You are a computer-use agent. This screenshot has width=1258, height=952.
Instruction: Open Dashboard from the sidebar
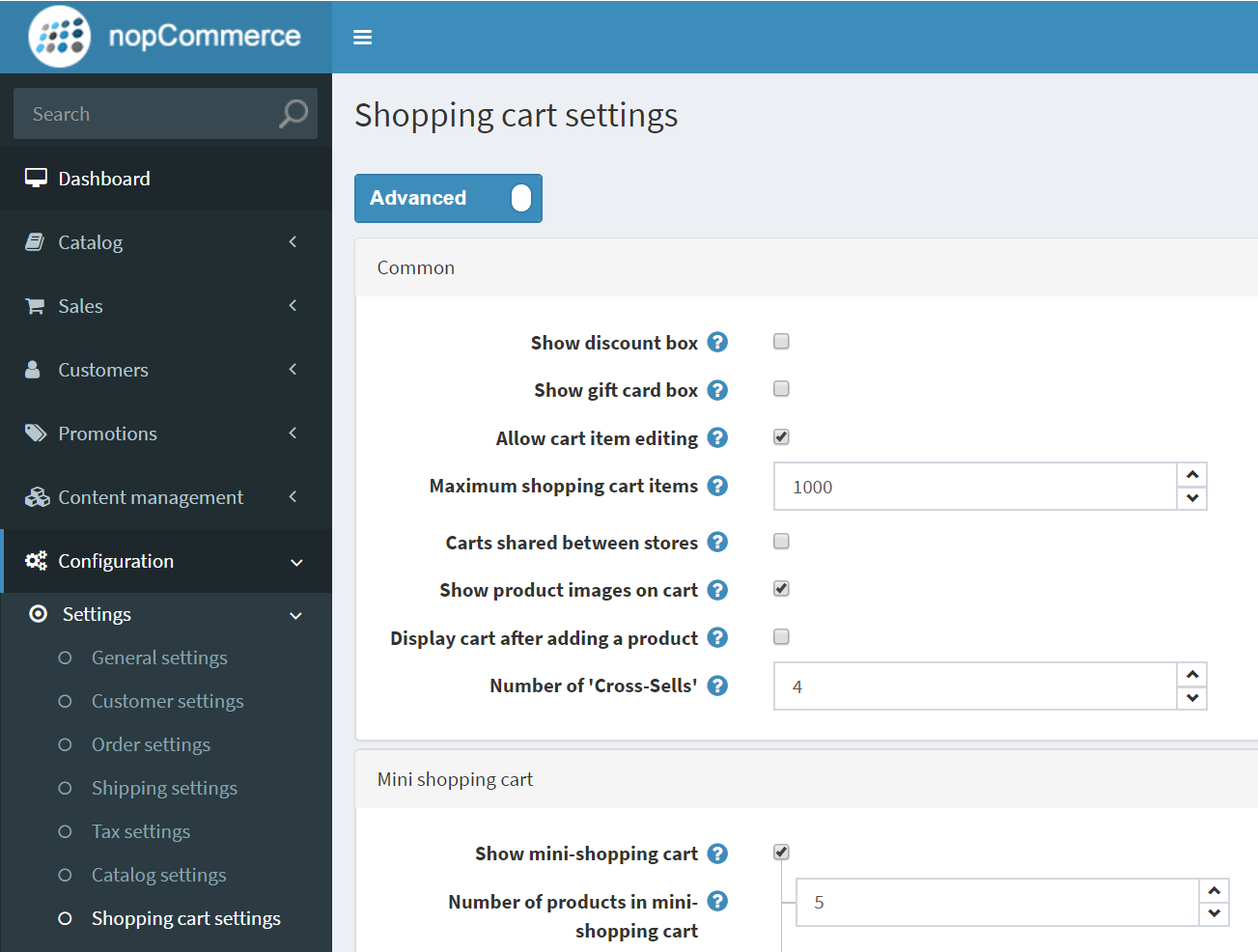104,179
